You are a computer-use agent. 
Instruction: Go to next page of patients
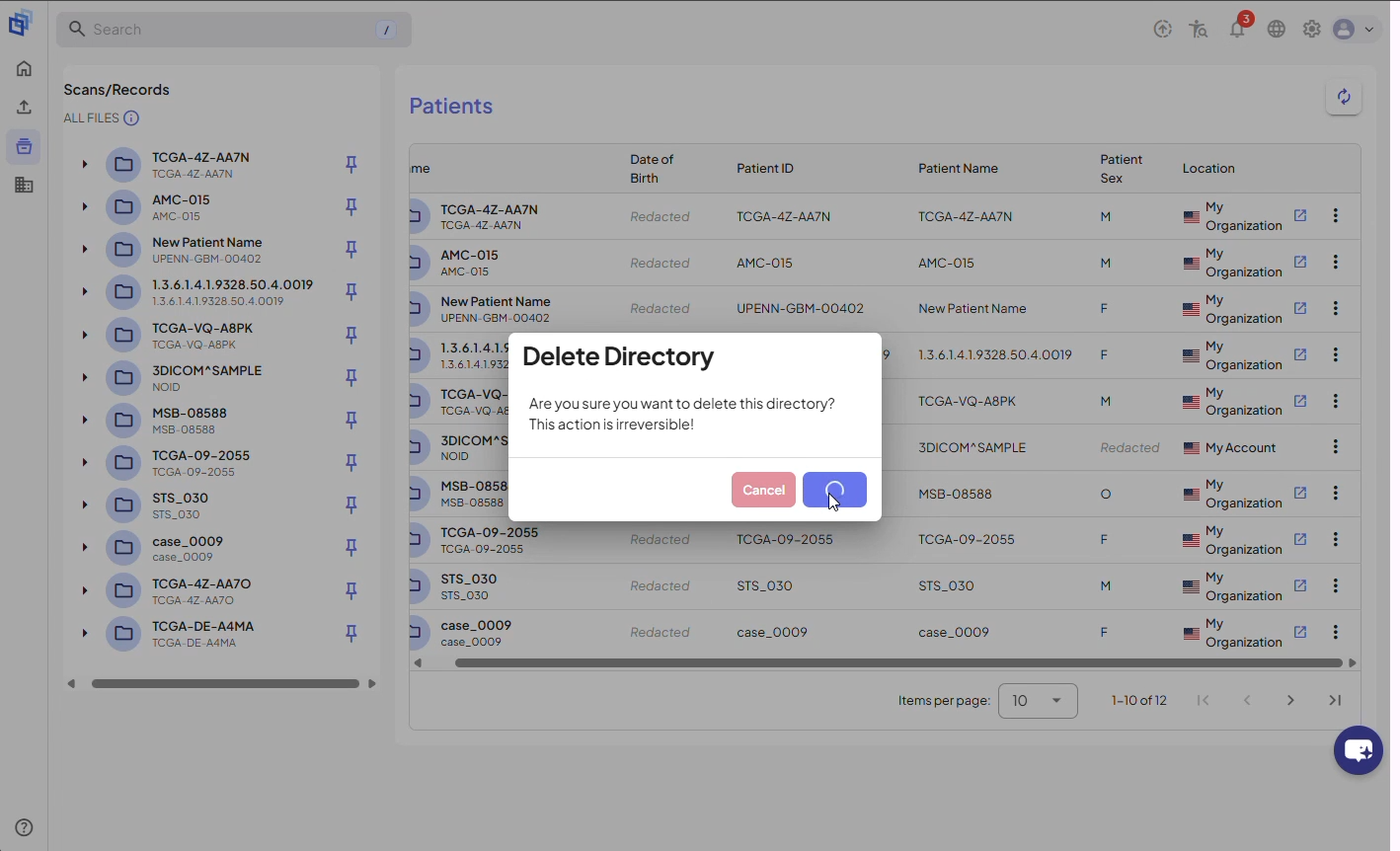[x=1290, y=700]
